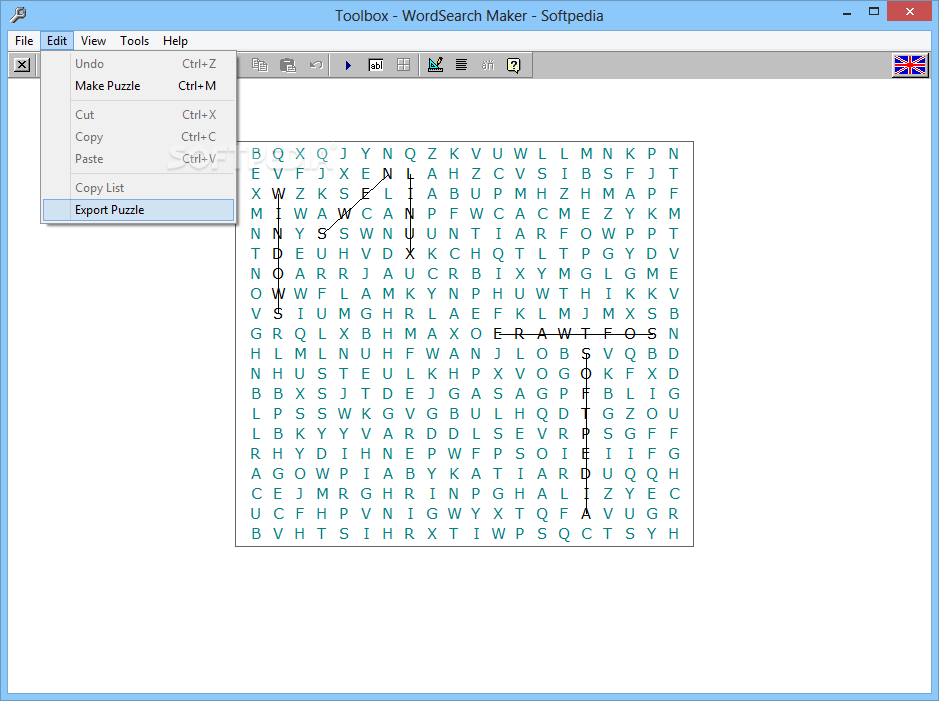
Task: Select Export Puzzle menu entry
Action: (139, 210)
